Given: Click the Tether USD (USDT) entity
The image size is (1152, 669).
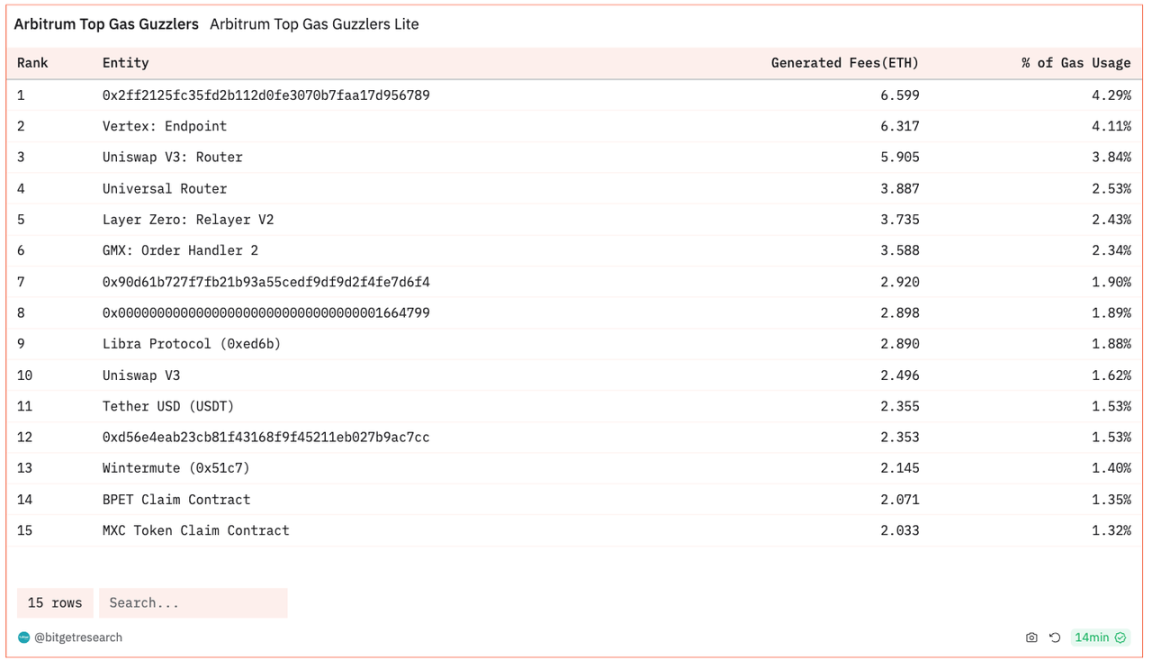Looking at the screenshot, I should pyautogui.click(x=168, y=406).
